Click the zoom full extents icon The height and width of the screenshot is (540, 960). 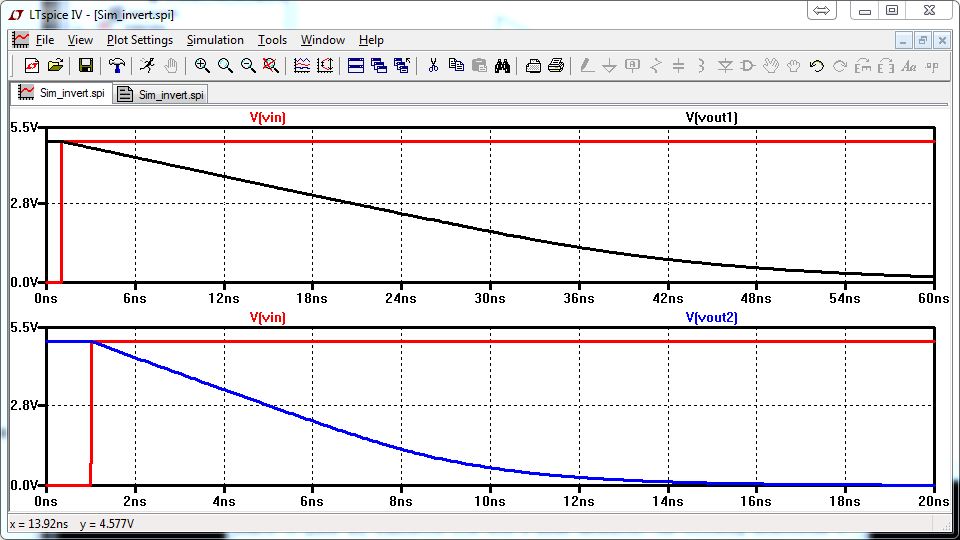[x=270, y=66]
